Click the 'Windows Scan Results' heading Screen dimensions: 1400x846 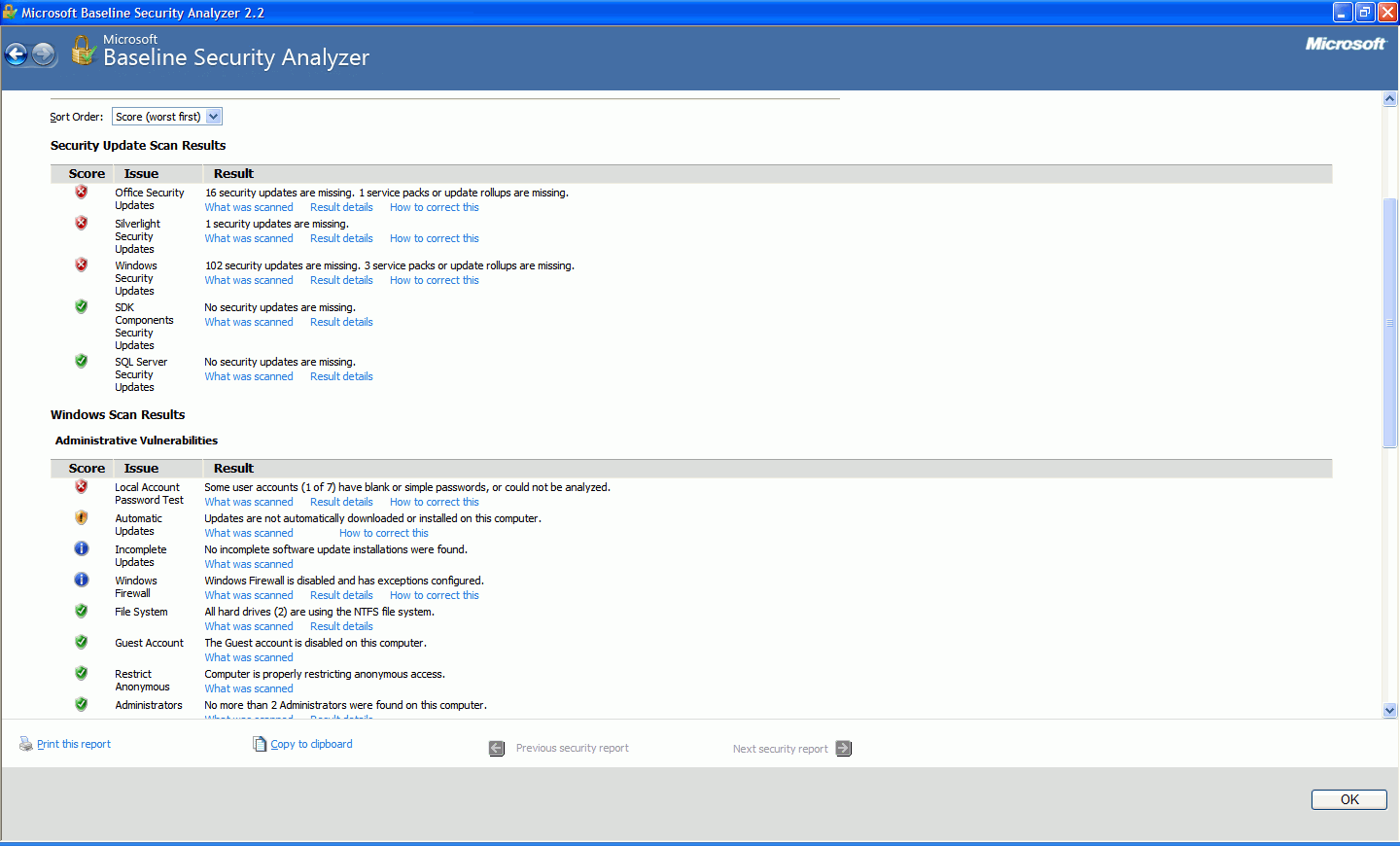118,414
